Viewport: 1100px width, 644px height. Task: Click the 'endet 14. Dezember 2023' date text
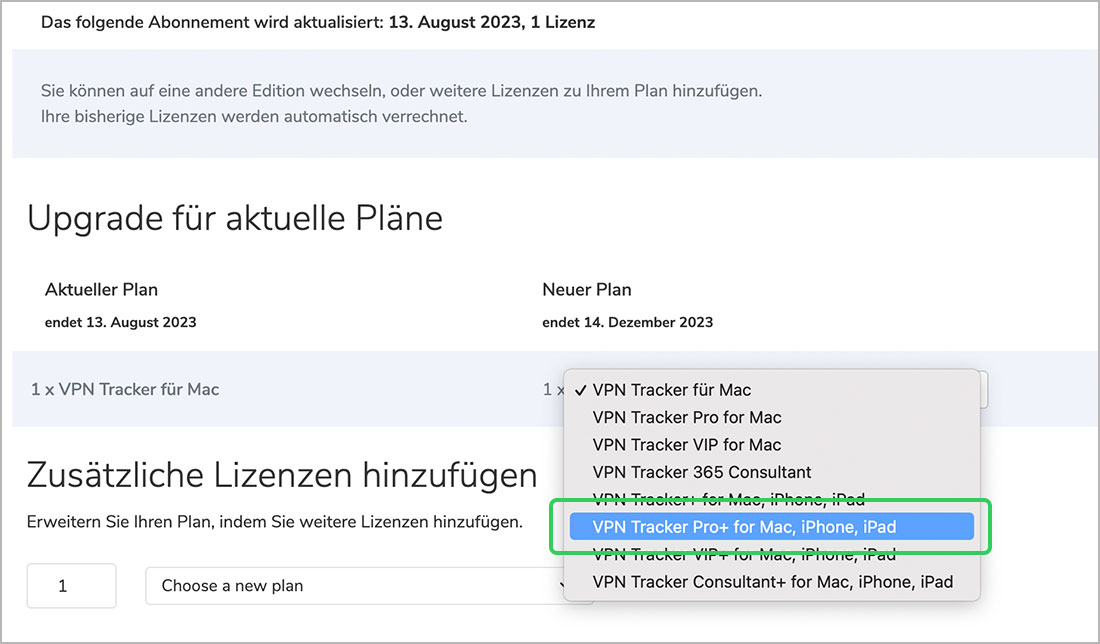click(627, 322)
